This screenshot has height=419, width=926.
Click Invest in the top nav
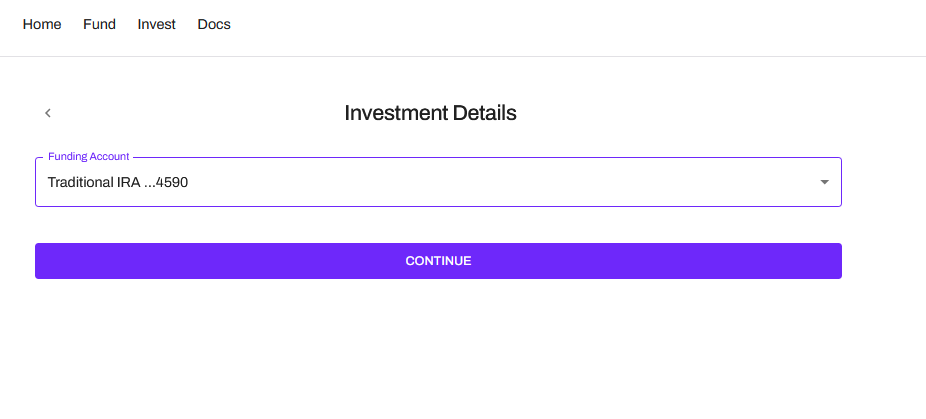156,24
